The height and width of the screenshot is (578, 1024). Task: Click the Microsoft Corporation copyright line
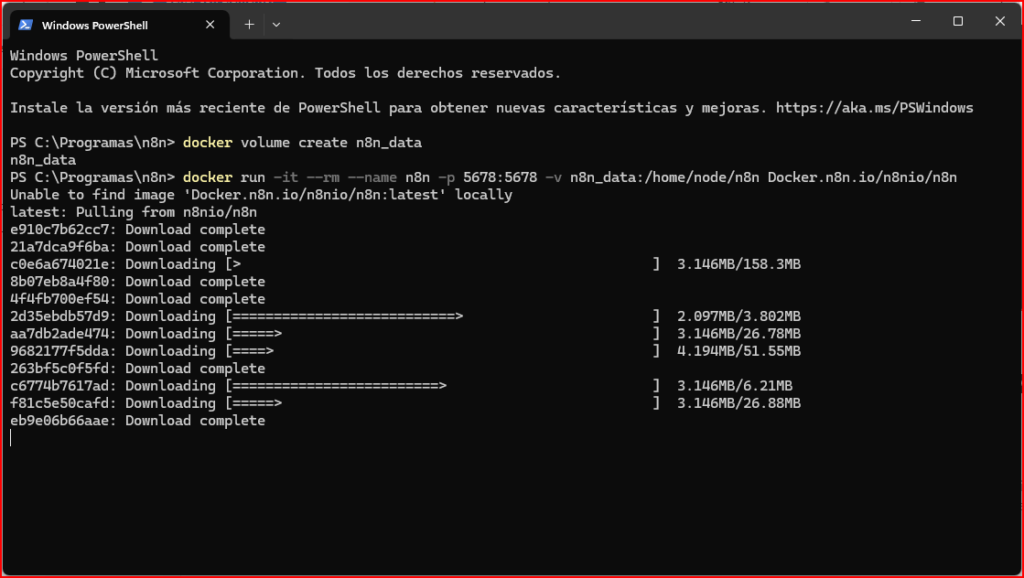[285, 73]
